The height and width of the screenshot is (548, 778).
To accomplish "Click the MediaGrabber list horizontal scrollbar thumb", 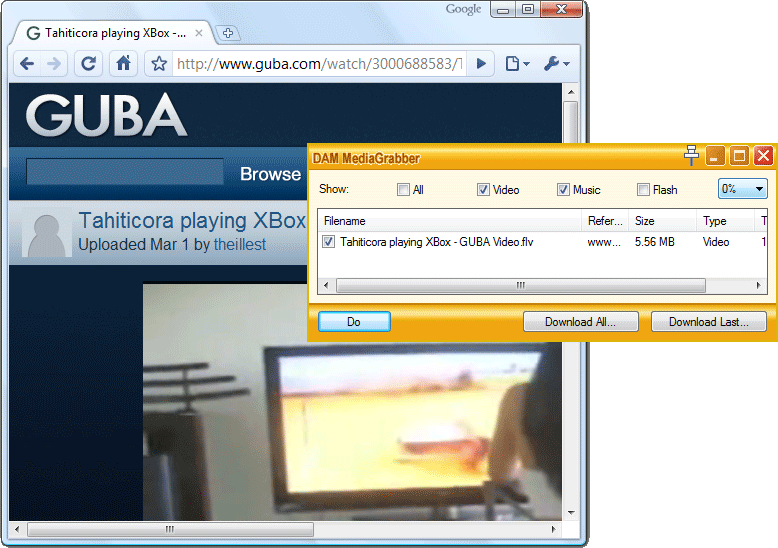I will click(x=520, y=285).
